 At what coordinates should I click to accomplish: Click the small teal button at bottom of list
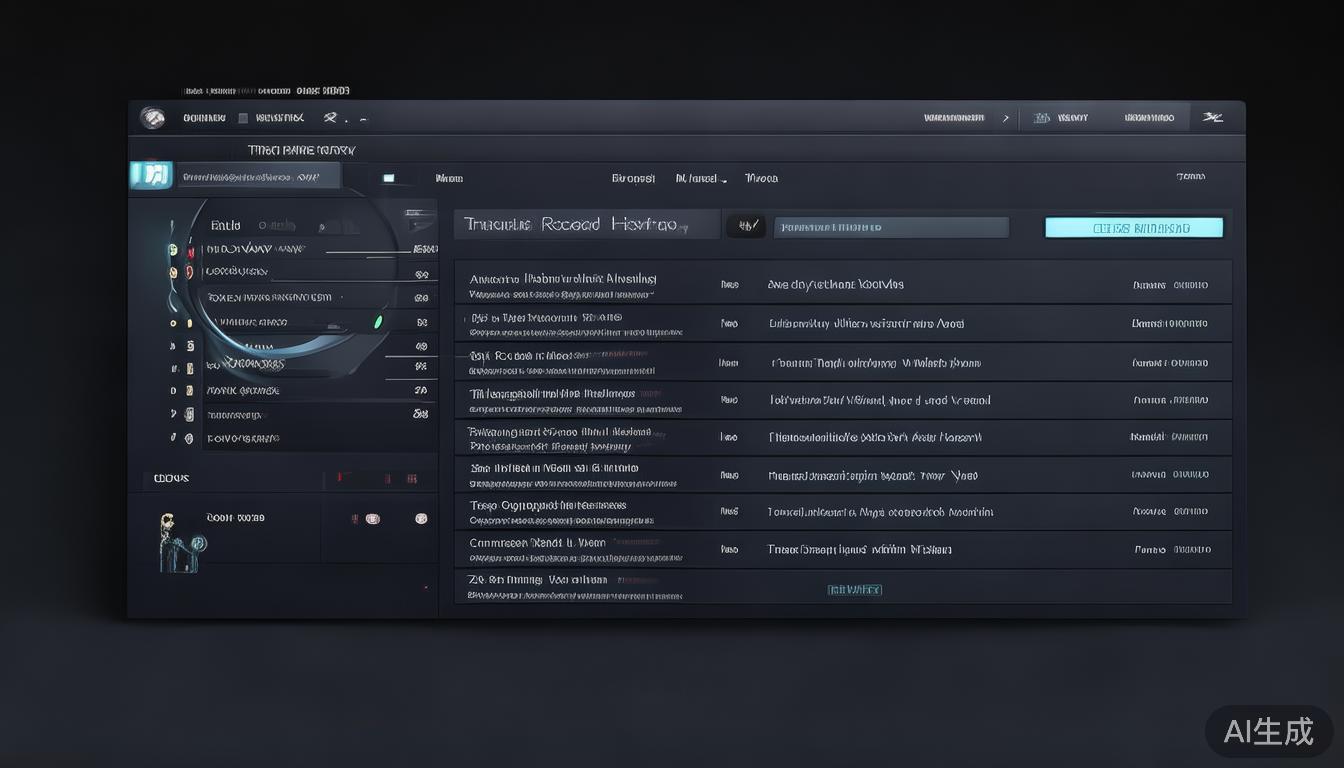coord(854,590)
